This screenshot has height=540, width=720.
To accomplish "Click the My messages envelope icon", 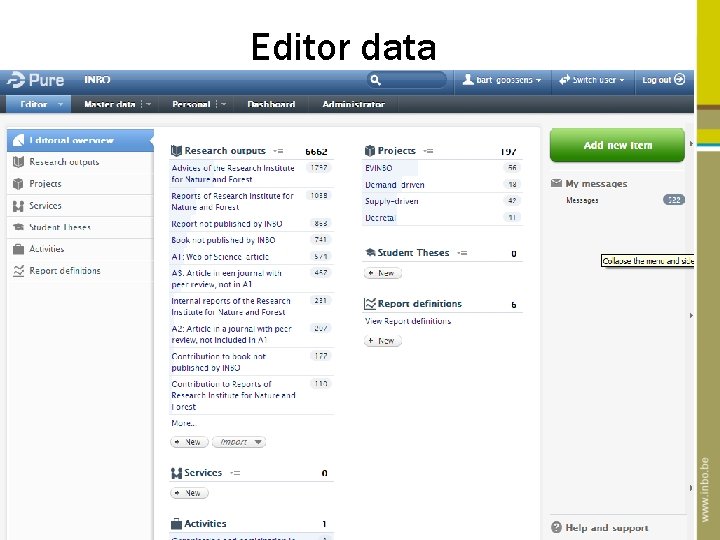I will coord(556,183).
